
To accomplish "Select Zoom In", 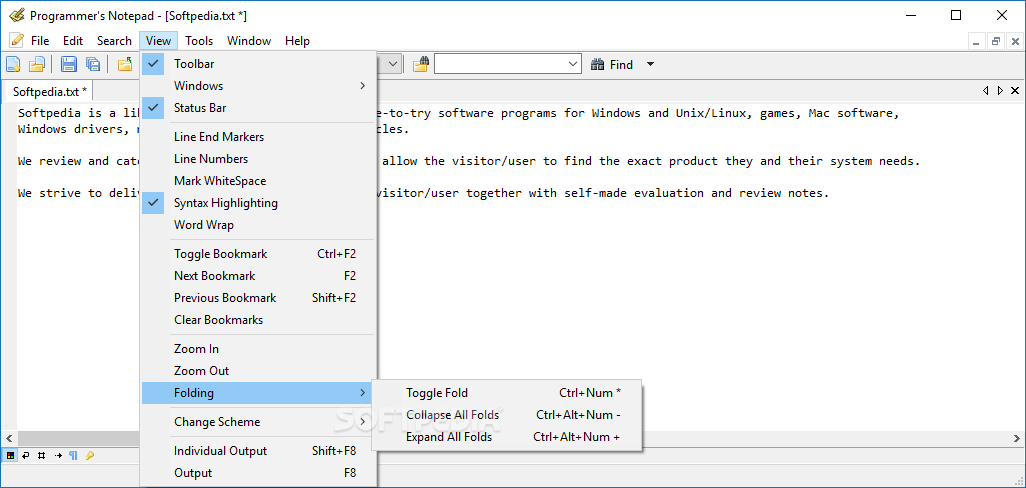I will click(x=259, y=349).
